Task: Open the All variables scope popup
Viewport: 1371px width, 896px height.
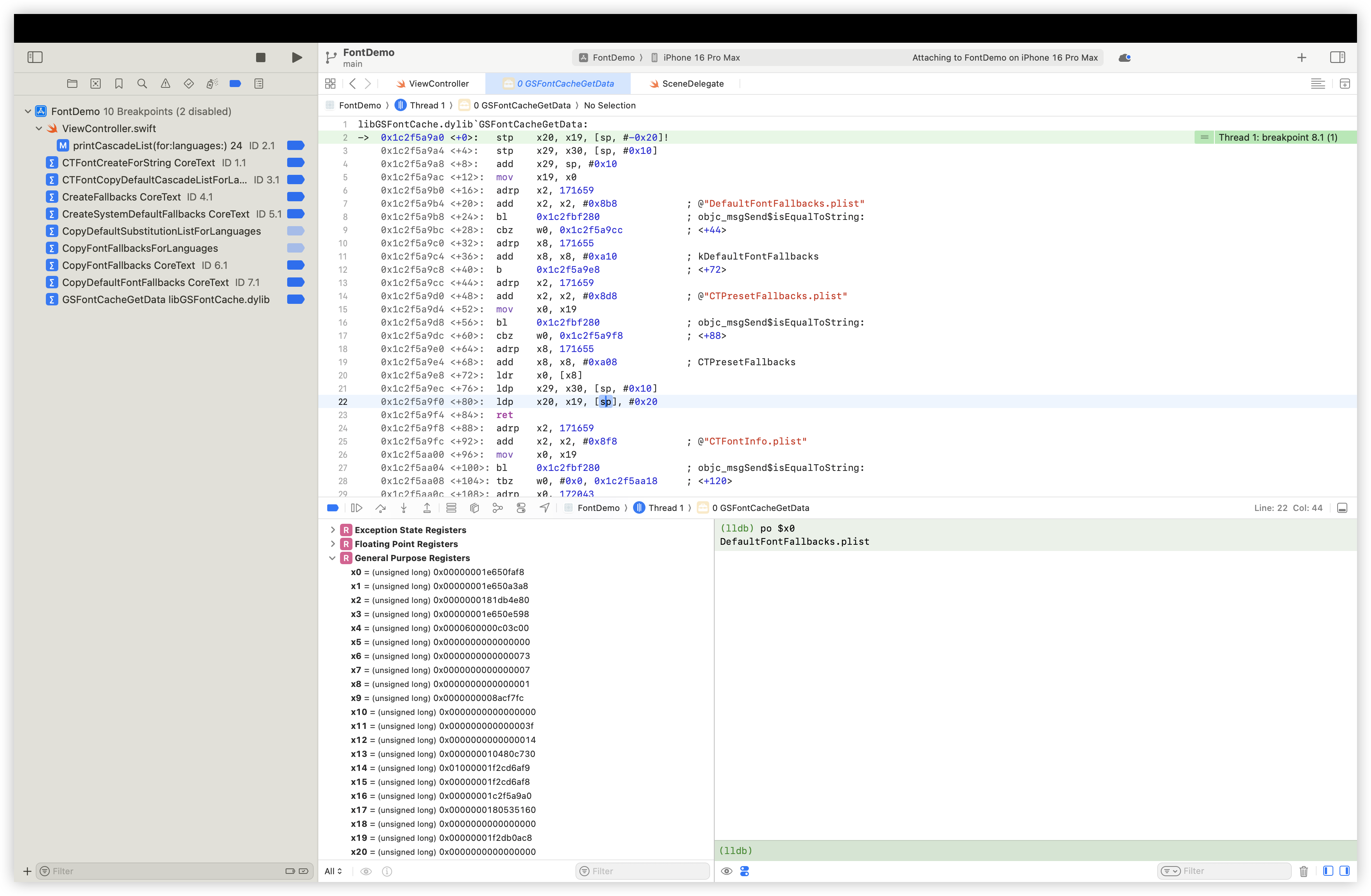Action: [333, 871]
